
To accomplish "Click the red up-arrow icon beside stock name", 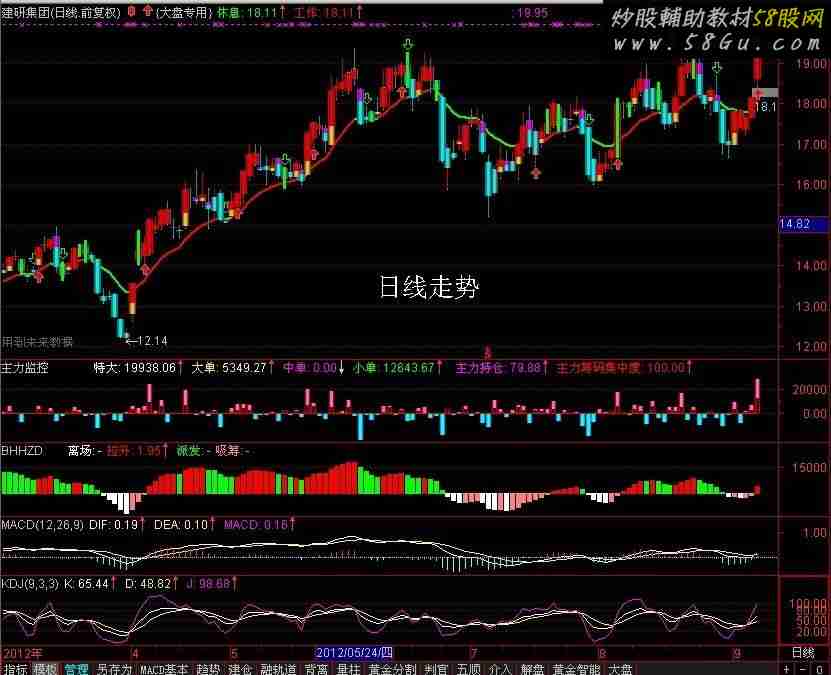I will tap(147, 11).
